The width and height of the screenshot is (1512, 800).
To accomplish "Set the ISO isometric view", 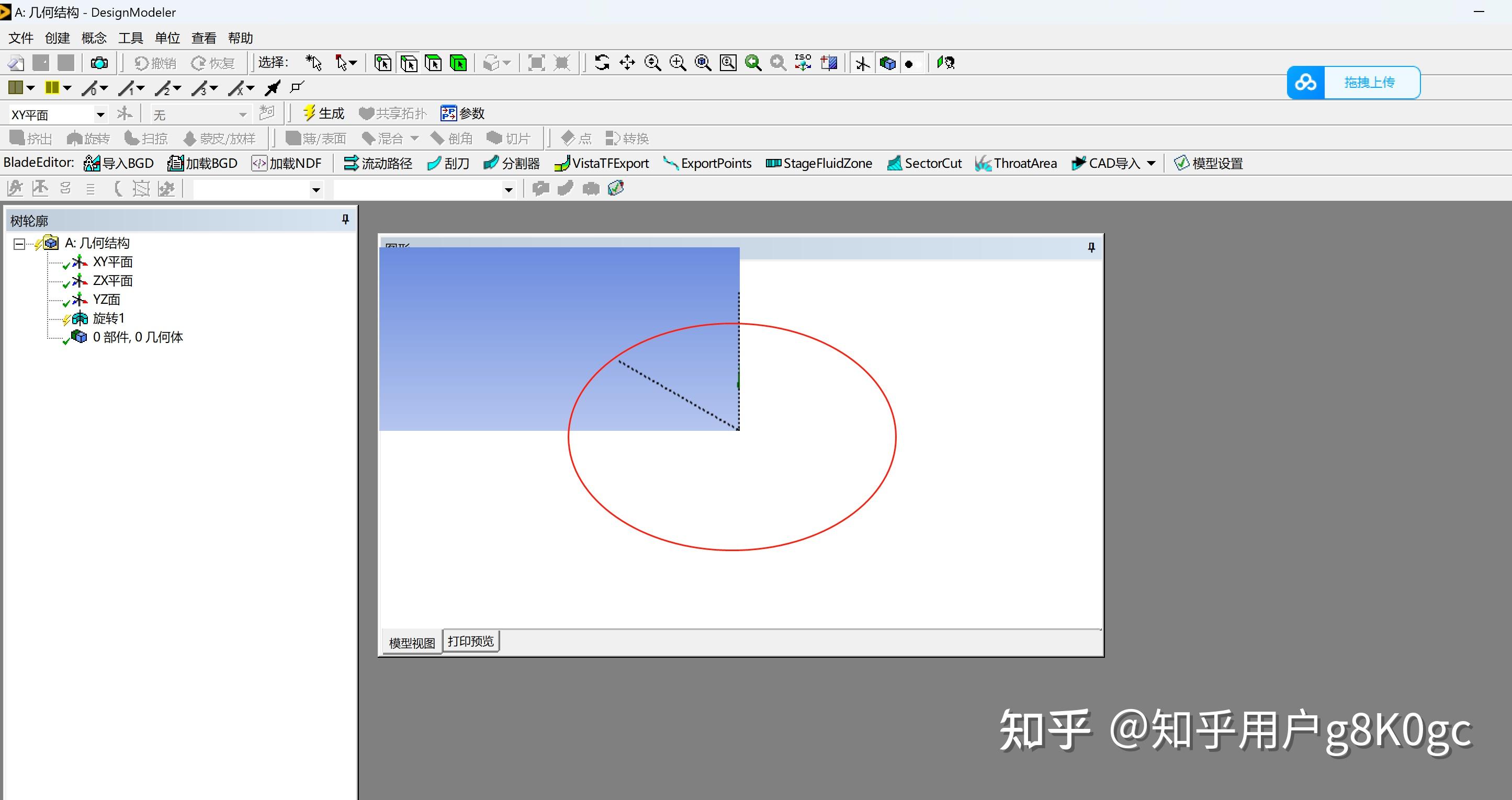I will coord(803,63).
